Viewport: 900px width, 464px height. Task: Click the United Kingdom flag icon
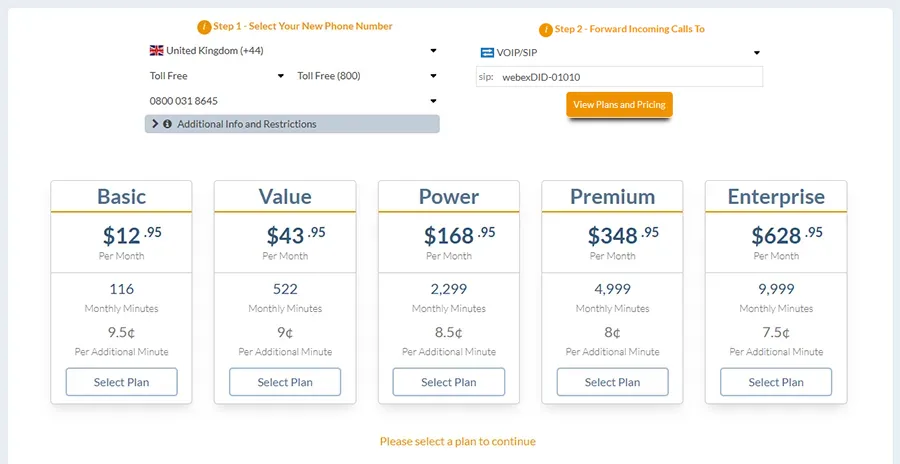[156, 50]
